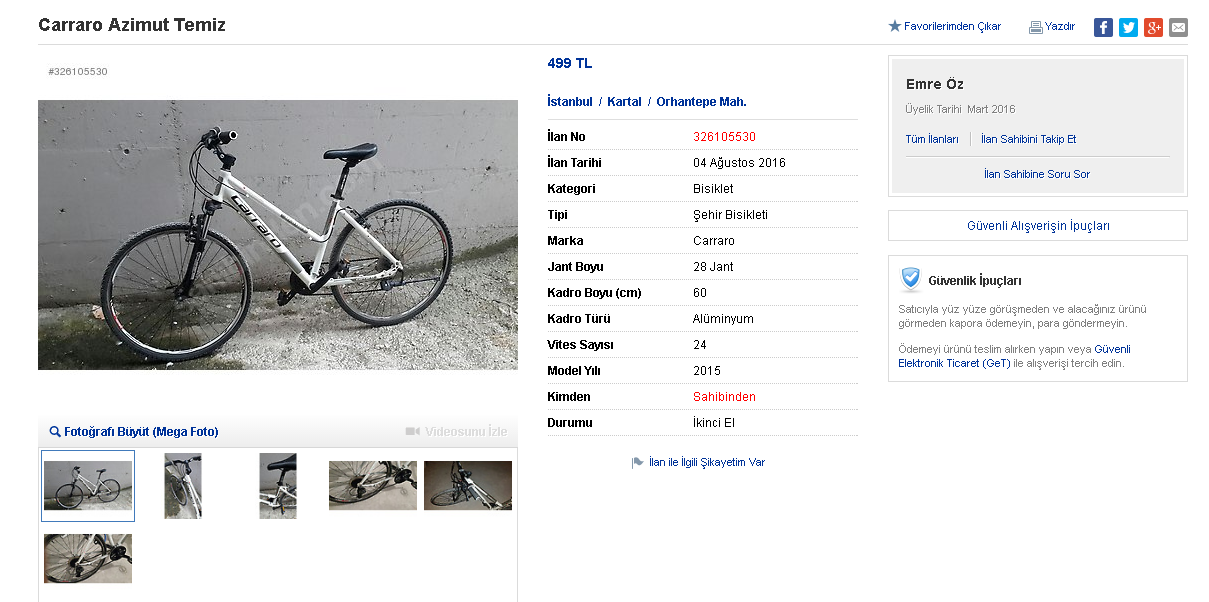
Task: Open Tüm İlanları of the seller
Action: [x=932, y=139]
